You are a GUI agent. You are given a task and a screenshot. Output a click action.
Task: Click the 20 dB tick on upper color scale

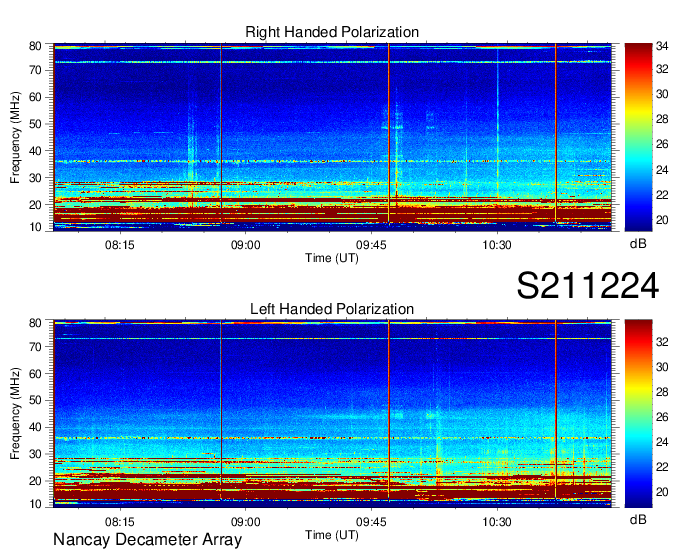[x=662, y=220]
